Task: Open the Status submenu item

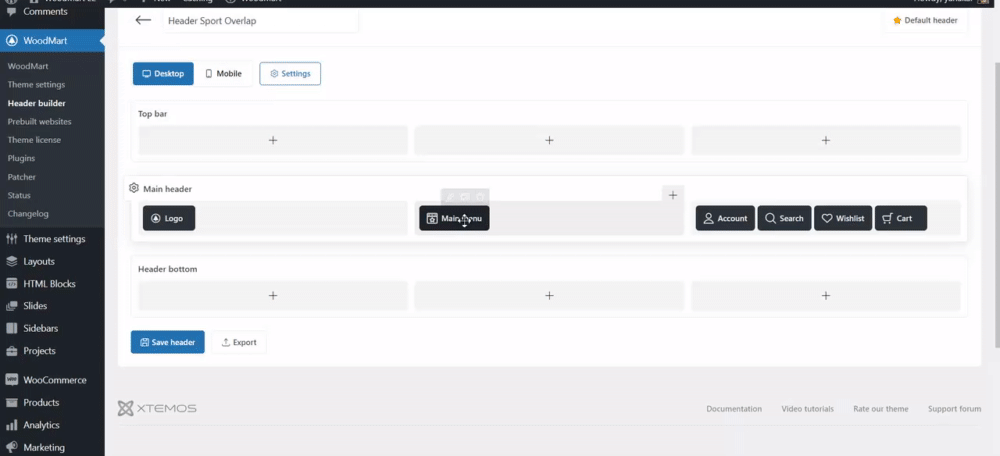Action: [19, 195]
